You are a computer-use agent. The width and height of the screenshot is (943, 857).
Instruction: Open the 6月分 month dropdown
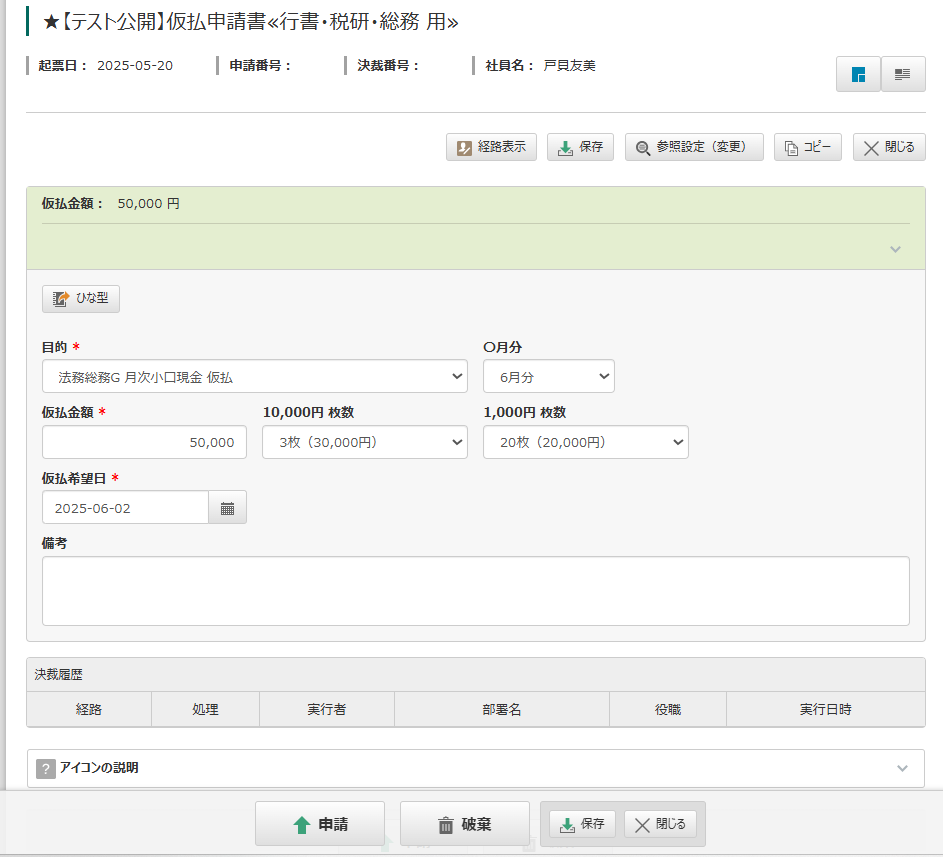click(x=548, y=377)
